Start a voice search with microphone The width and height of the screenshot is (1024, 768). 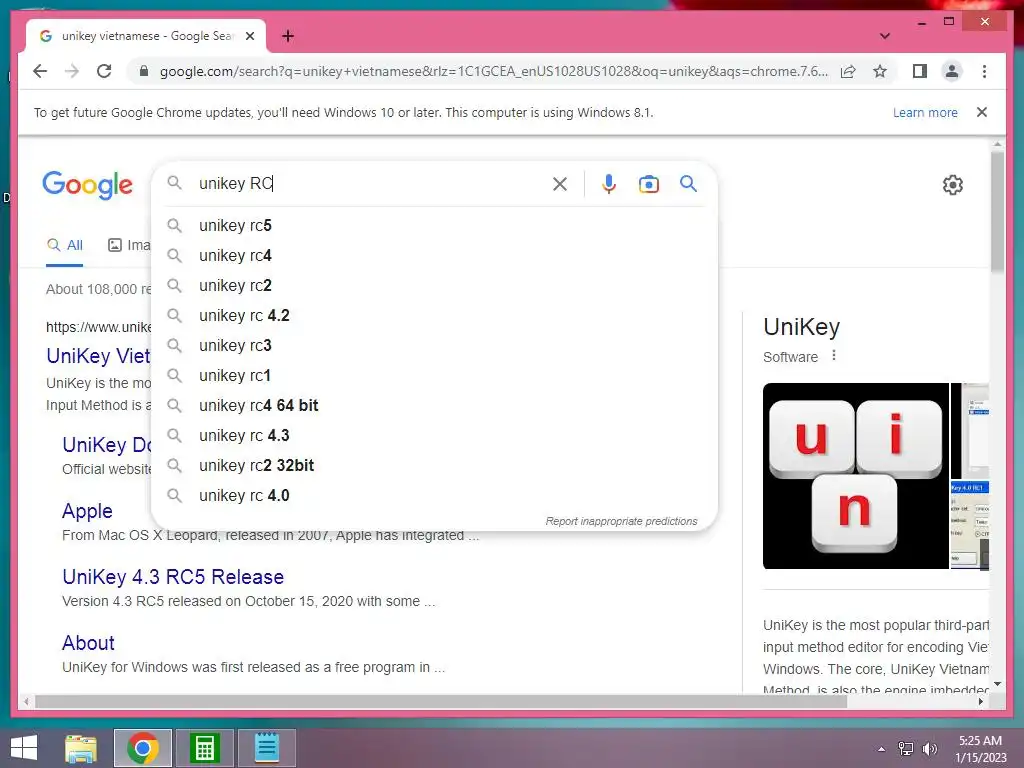coord(609,184)
